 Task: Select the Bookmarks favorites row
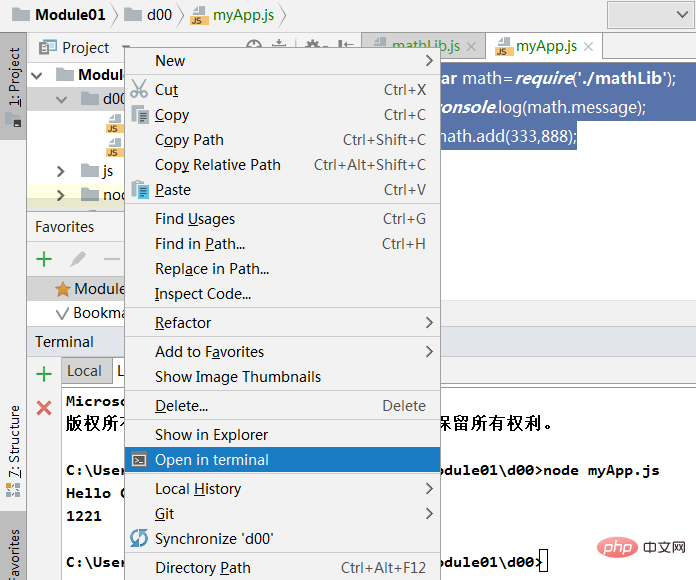click(75, 313)
